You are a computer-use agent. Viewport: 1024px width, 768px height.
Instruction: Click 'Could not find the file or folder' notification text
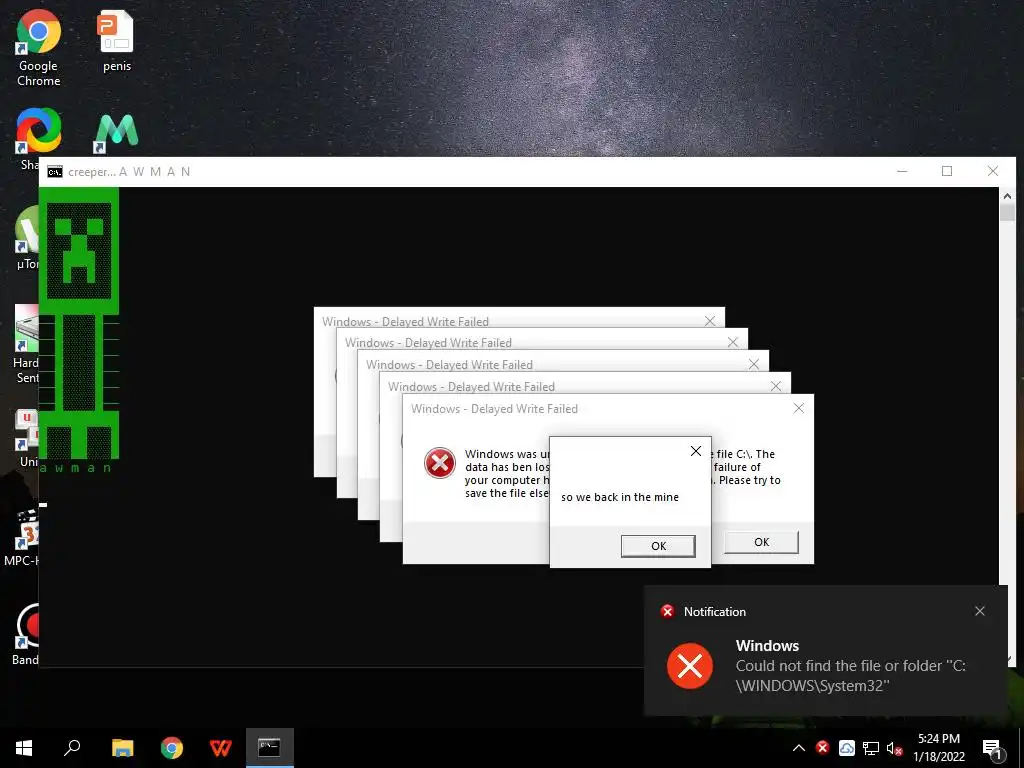[x=851, y=675]
